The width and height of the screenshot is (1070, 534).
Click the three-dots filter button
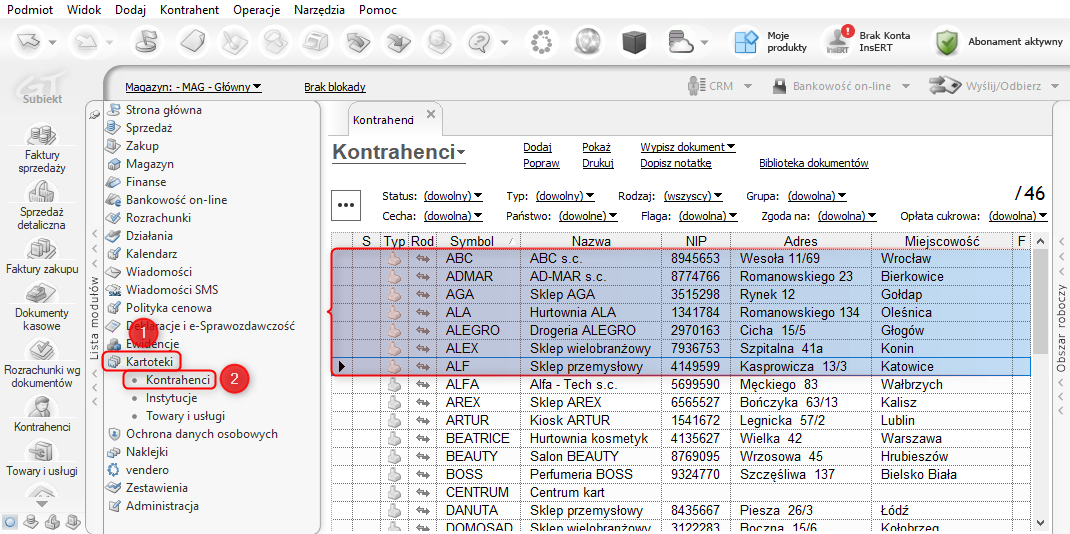tap(347, 205)
